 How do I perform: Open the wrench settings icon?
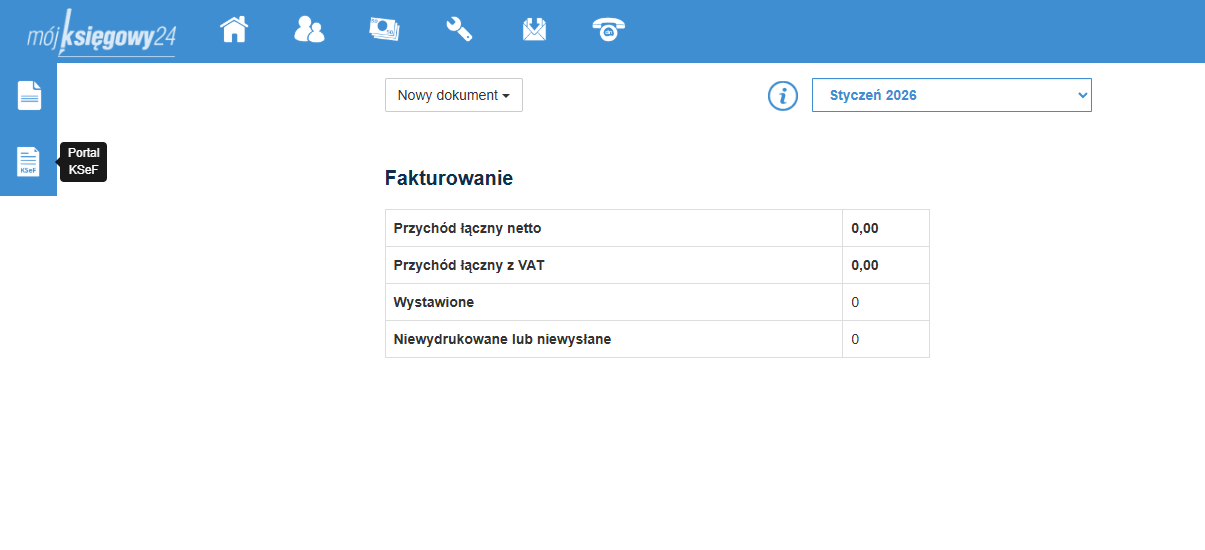pos(459,30)
